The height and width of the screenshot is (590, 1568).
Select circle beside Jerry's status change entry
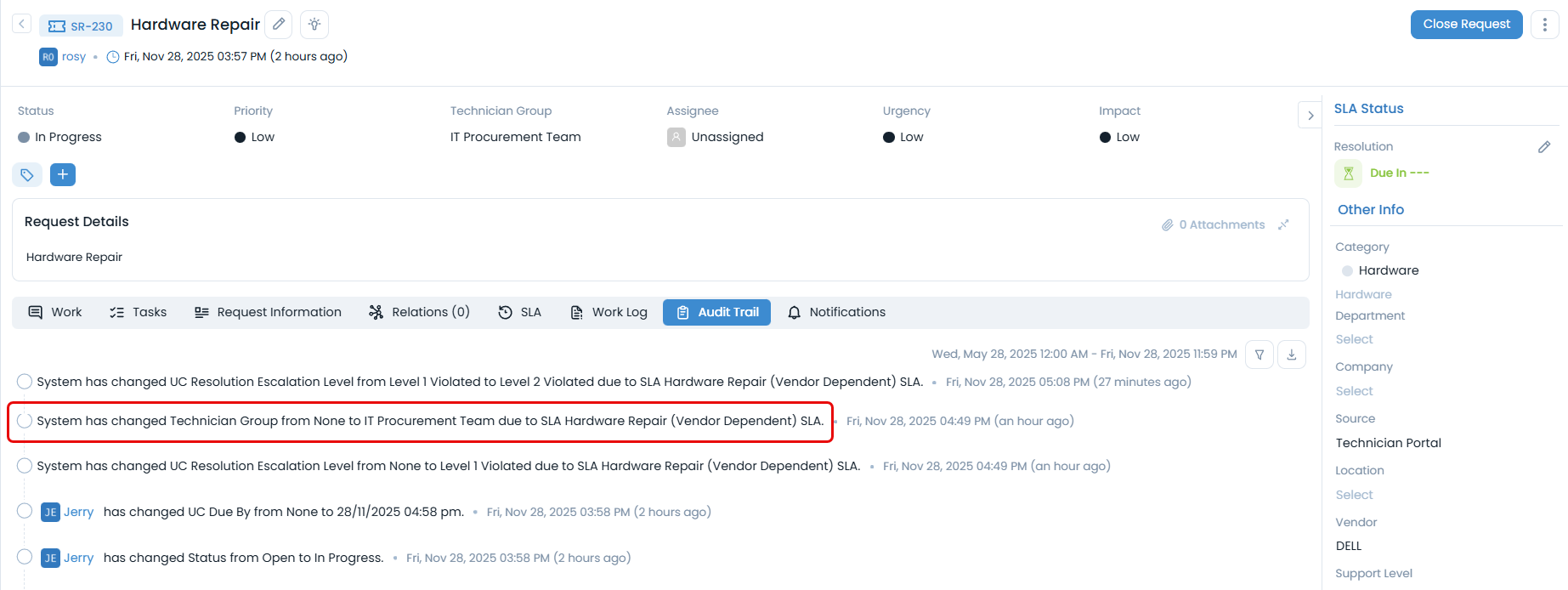[25, 558]
